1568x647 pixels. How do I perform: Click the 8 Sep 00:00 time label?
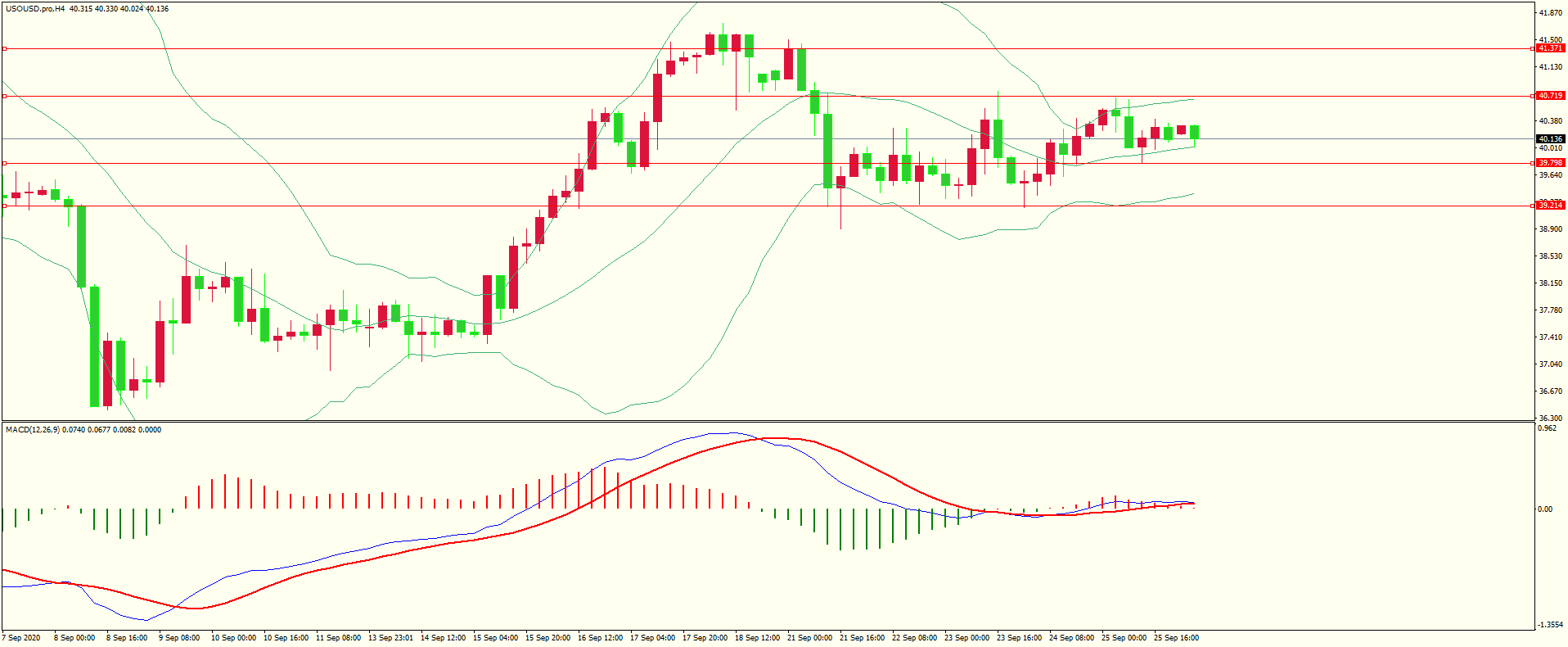pos(74,638)
